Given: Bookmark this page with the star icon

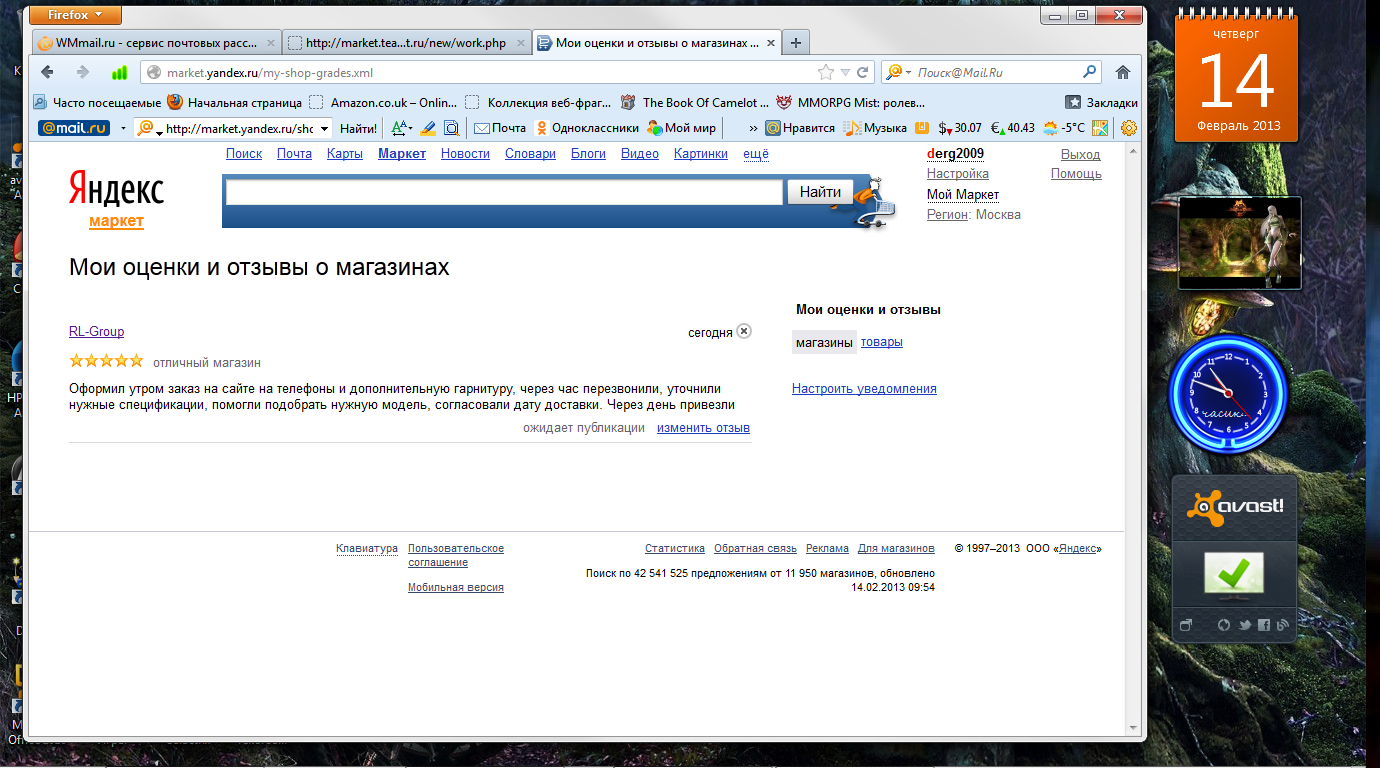Looking at the screenshot, I should tap(826, 72).
